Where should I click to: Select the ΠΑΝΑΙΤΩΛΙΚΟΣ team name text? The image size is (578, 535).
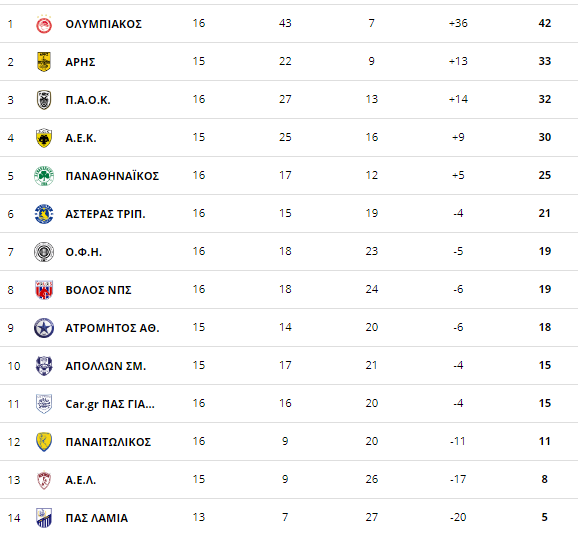click(108, 442)
